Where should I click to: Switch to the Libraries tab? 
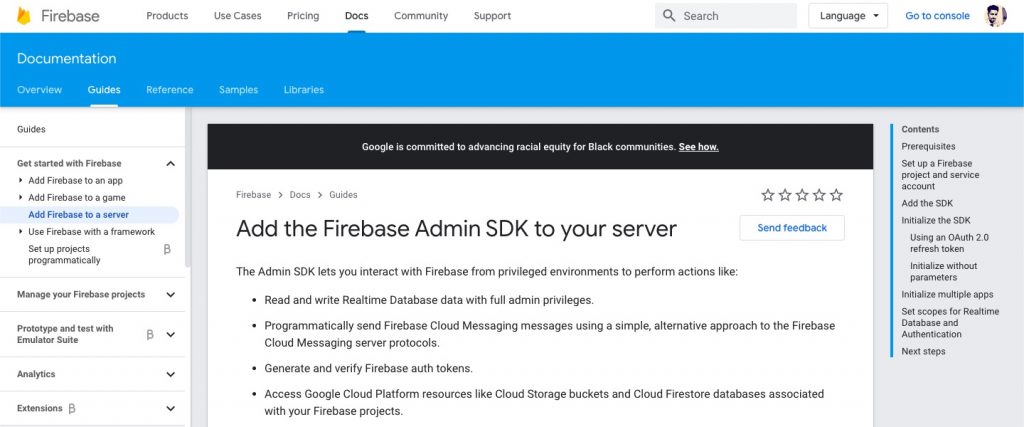coord(304,89)
